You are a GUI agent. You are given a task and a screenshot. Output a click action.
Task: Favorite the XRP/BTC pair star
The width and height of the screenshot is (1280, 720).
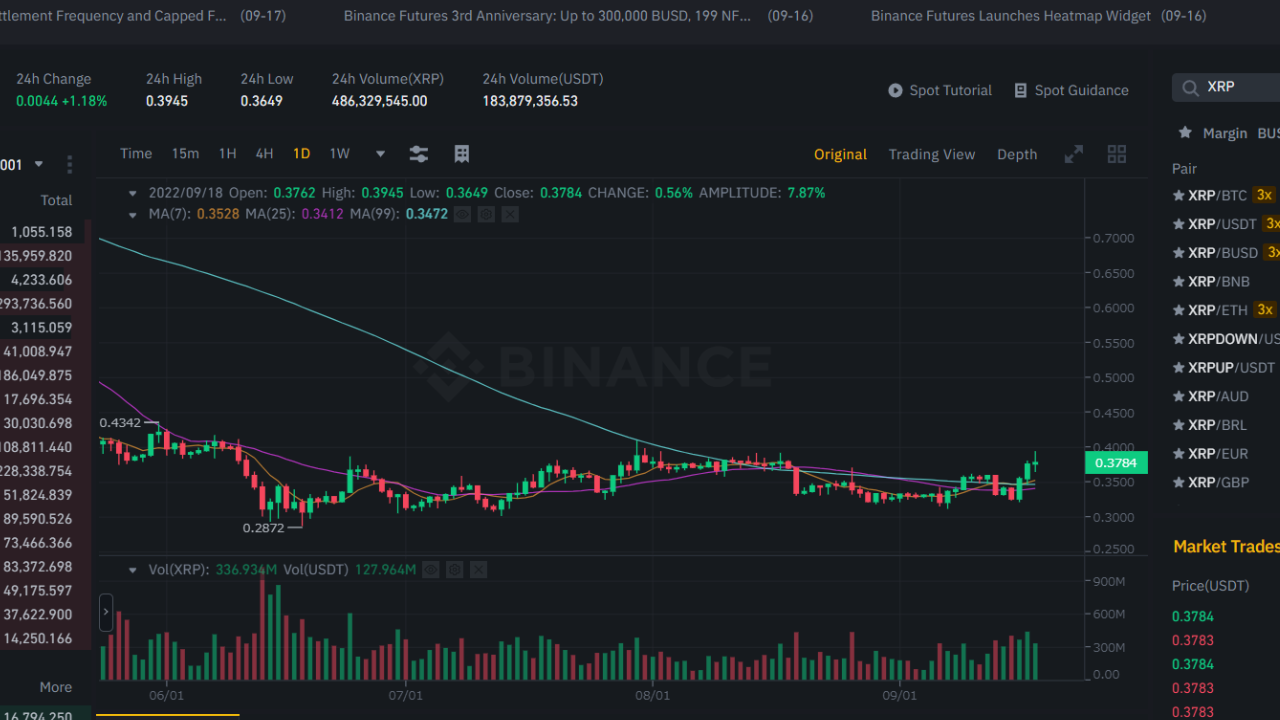pos(1179,195)
